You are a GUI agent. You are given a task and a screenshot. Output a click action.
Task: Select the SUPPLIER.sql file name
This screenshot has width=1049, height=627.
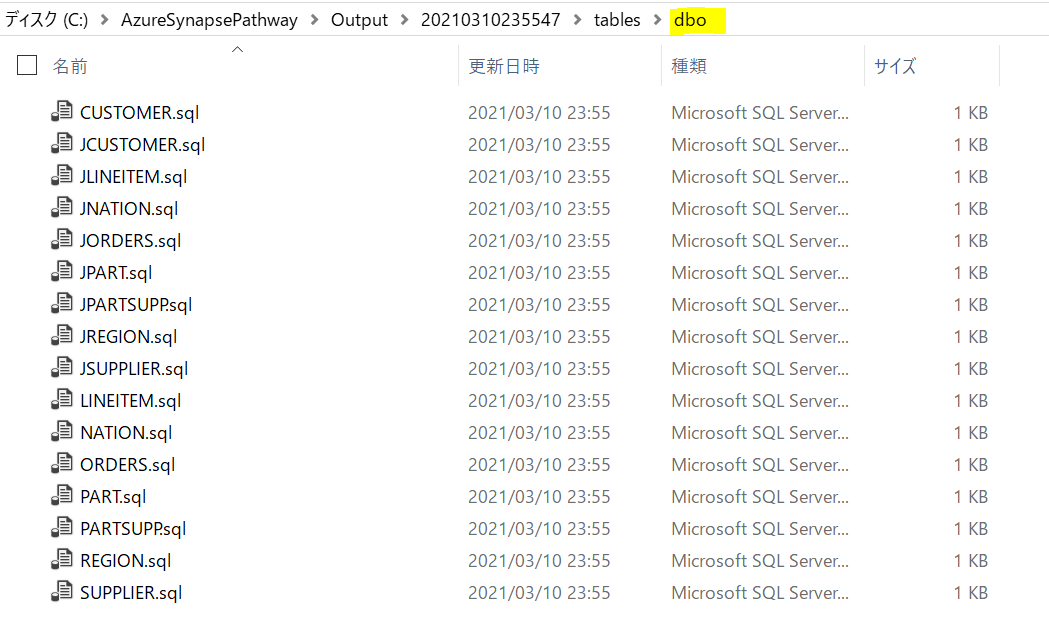coord(131,593)
